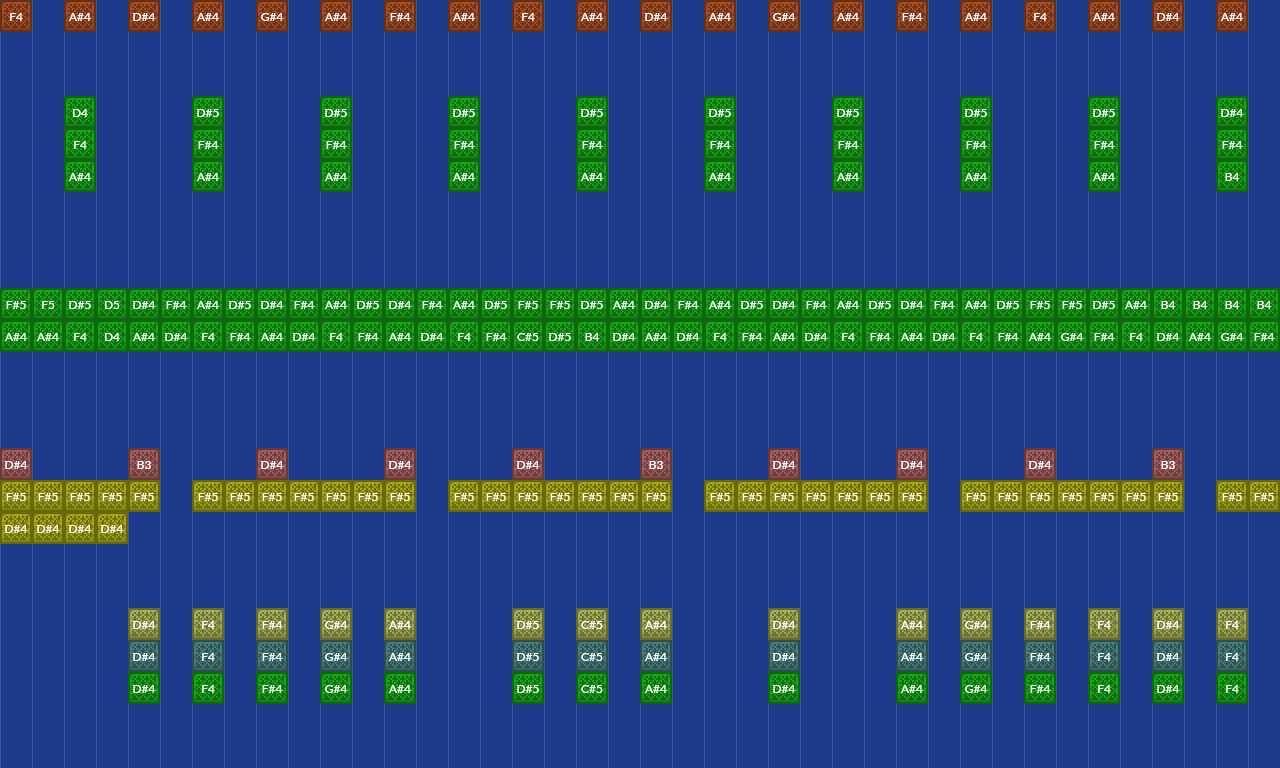Select the first yellow D#4 note
Image resolution: width=1280 pixels, height=768 pixels.
[x=16, y=528]
